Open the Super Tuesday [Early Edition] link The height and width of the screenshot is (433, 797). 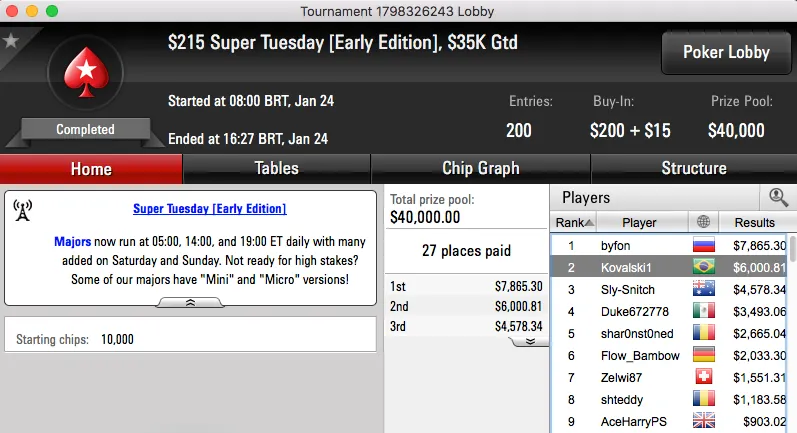click(210, 209)
